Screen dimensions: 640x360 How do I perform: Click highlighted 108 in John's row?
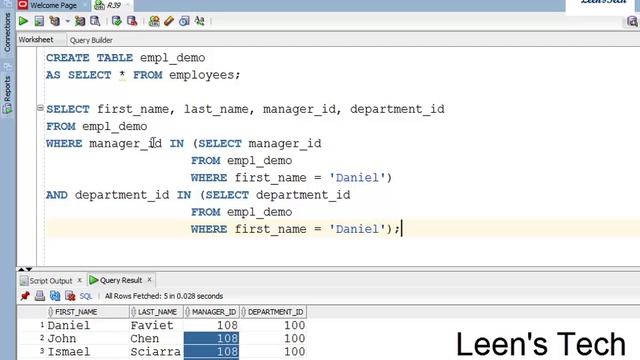pyautogui.click(x=211, y=338)
